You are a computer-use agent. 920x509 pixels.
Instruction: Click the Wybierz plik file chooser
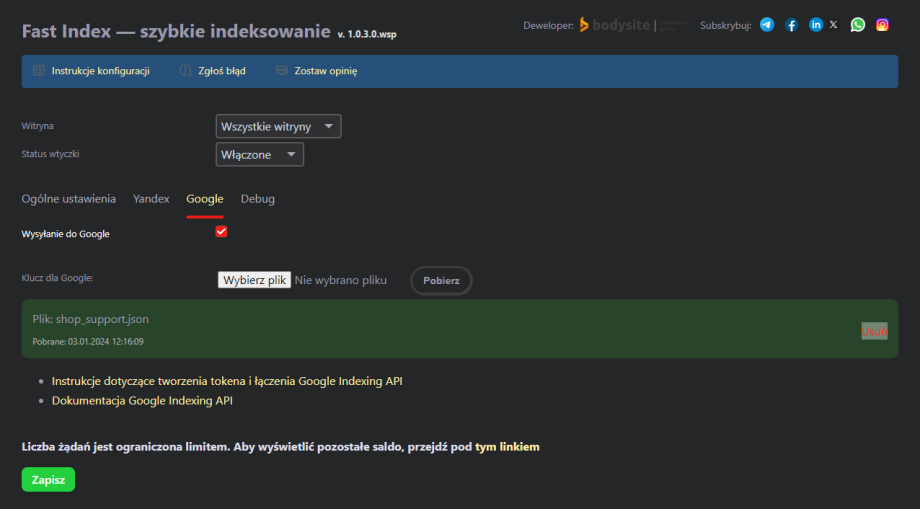pos(254,281)
